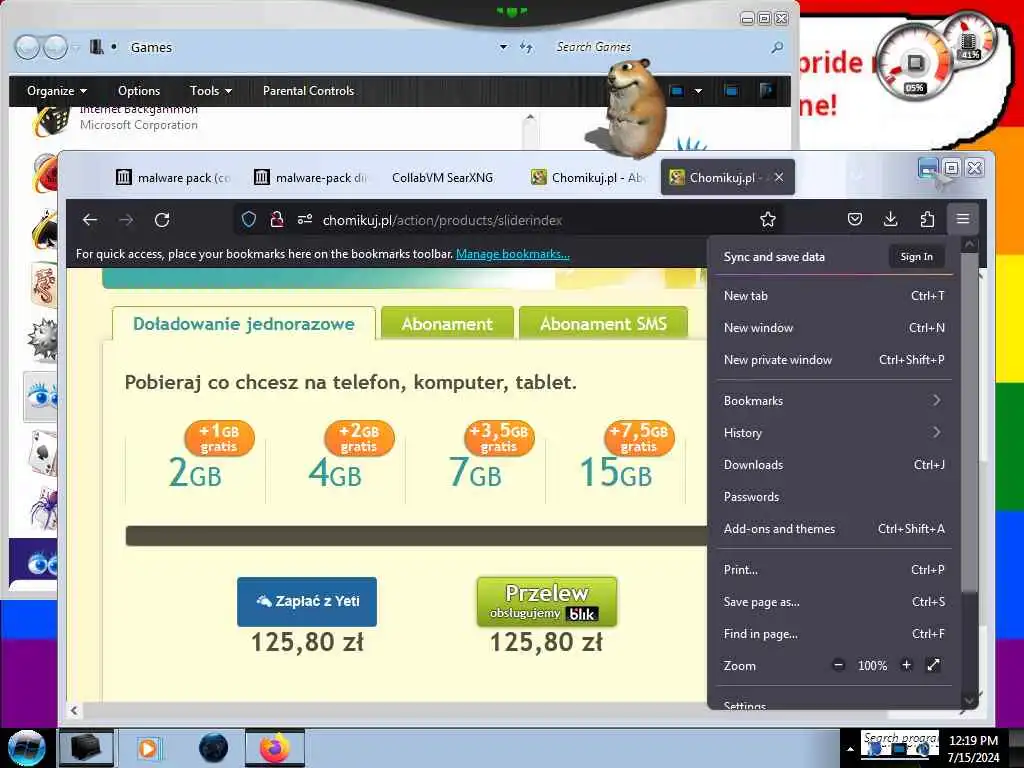This screenshot has height=768, width=1024.
Task: Select New private window entry
Action: pos(834,360)
